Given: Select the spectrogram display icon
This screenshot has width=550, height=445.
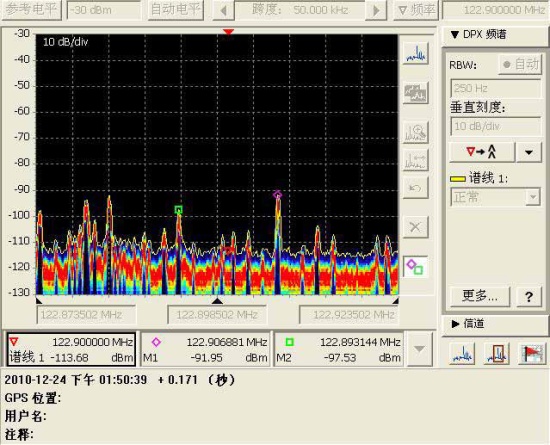Looking at the screenshot, I should [x=416, y=93].
